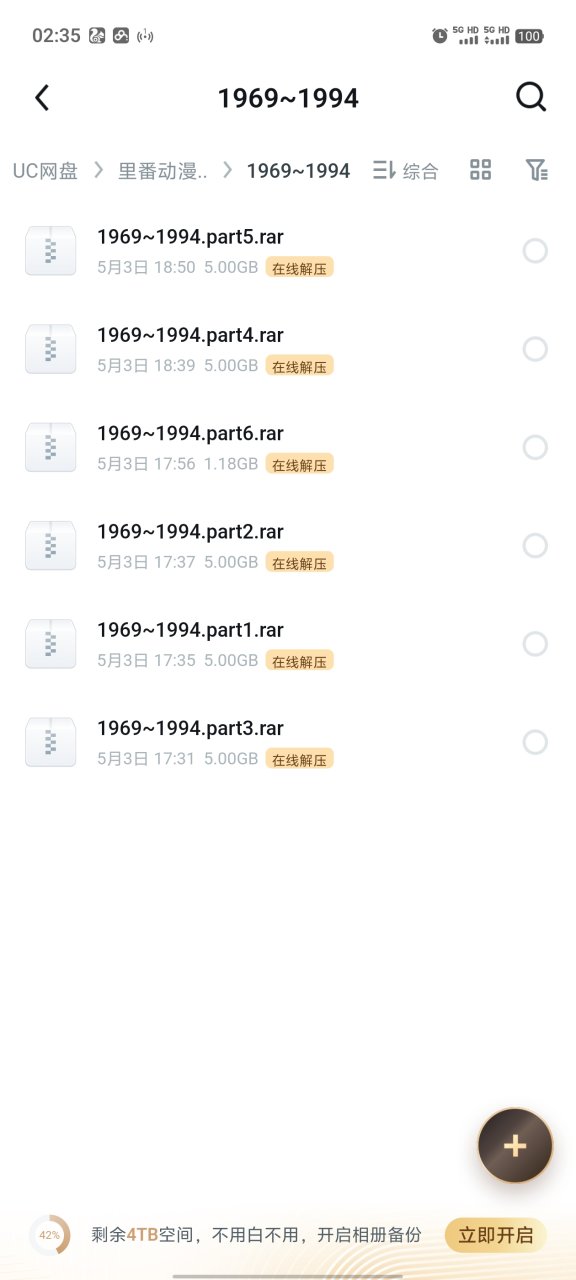Select the 1969~1994.part5.rar circle
Viewport: 576px width, 1280px height.
tap(535, 251)
